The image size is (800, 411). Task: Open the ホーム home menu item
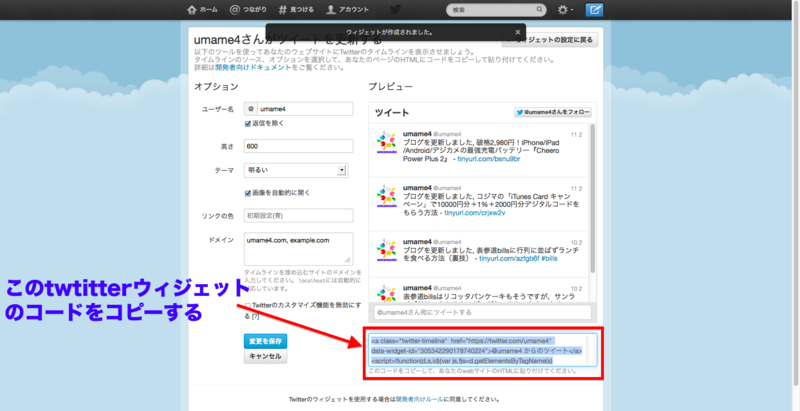[203, 10]
